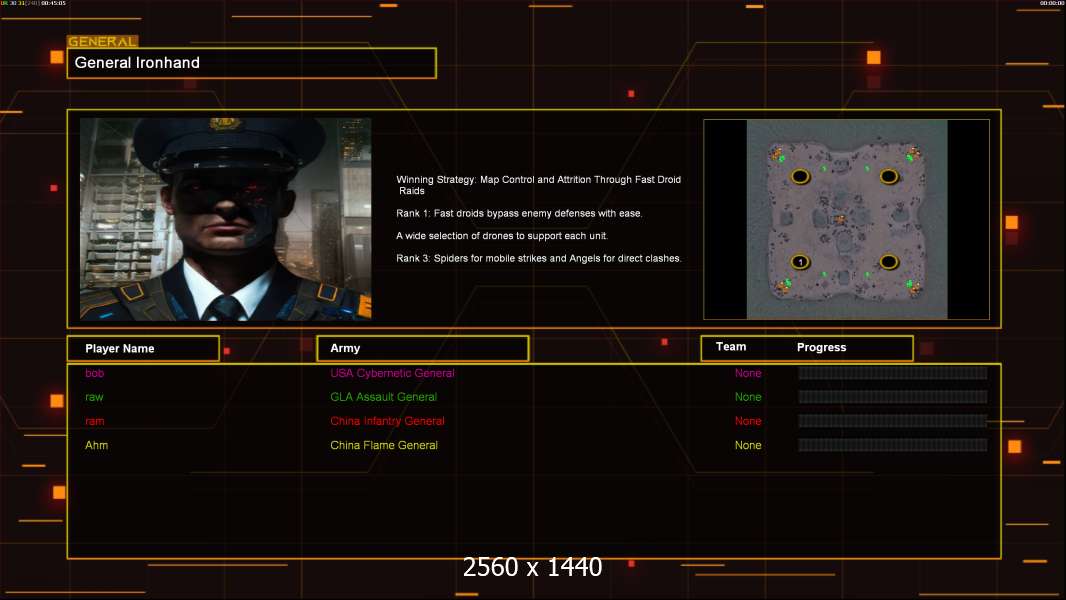Click the Progress column header
The image size is (1066, 600).
[x=821, y=347]
